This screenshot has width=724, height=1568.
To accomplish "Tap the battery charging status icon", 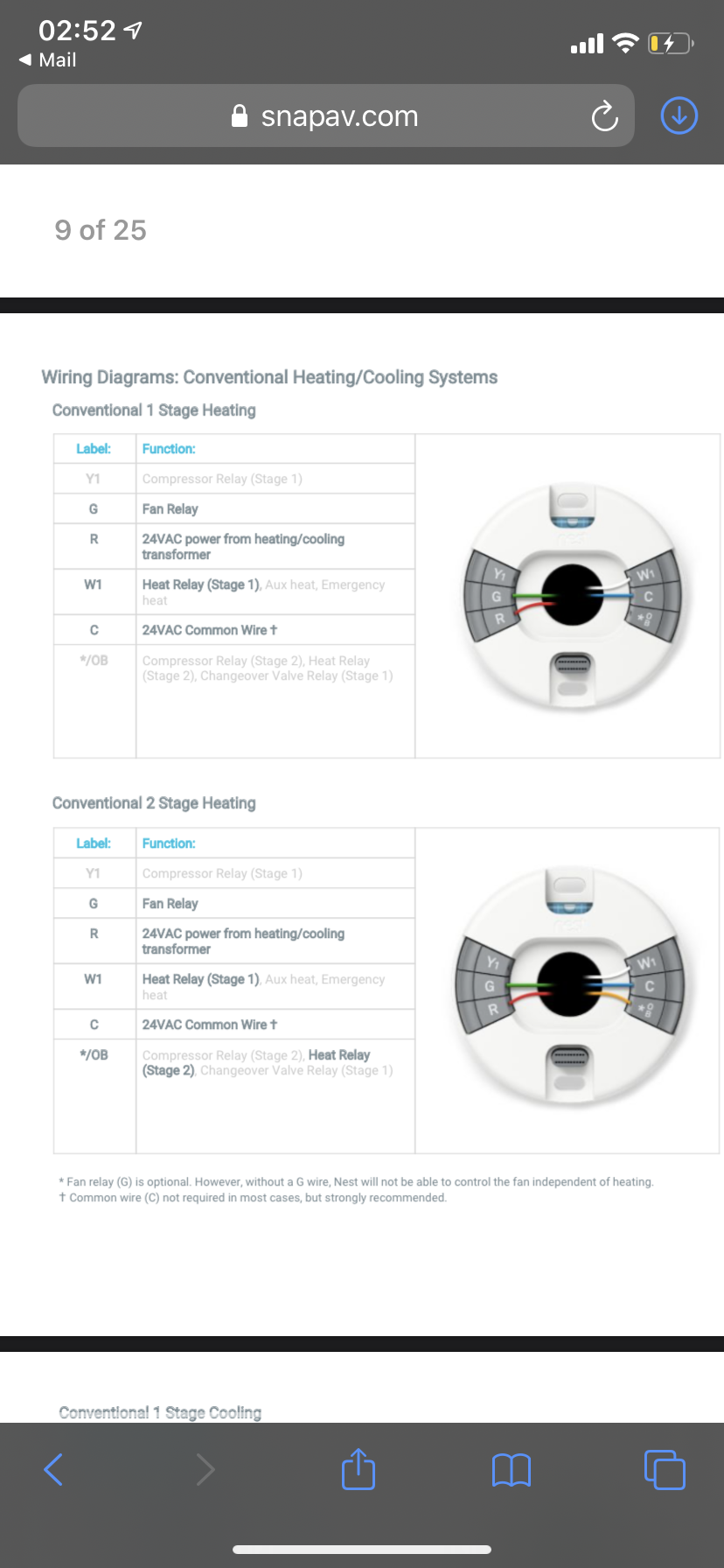I will [669, 43].
